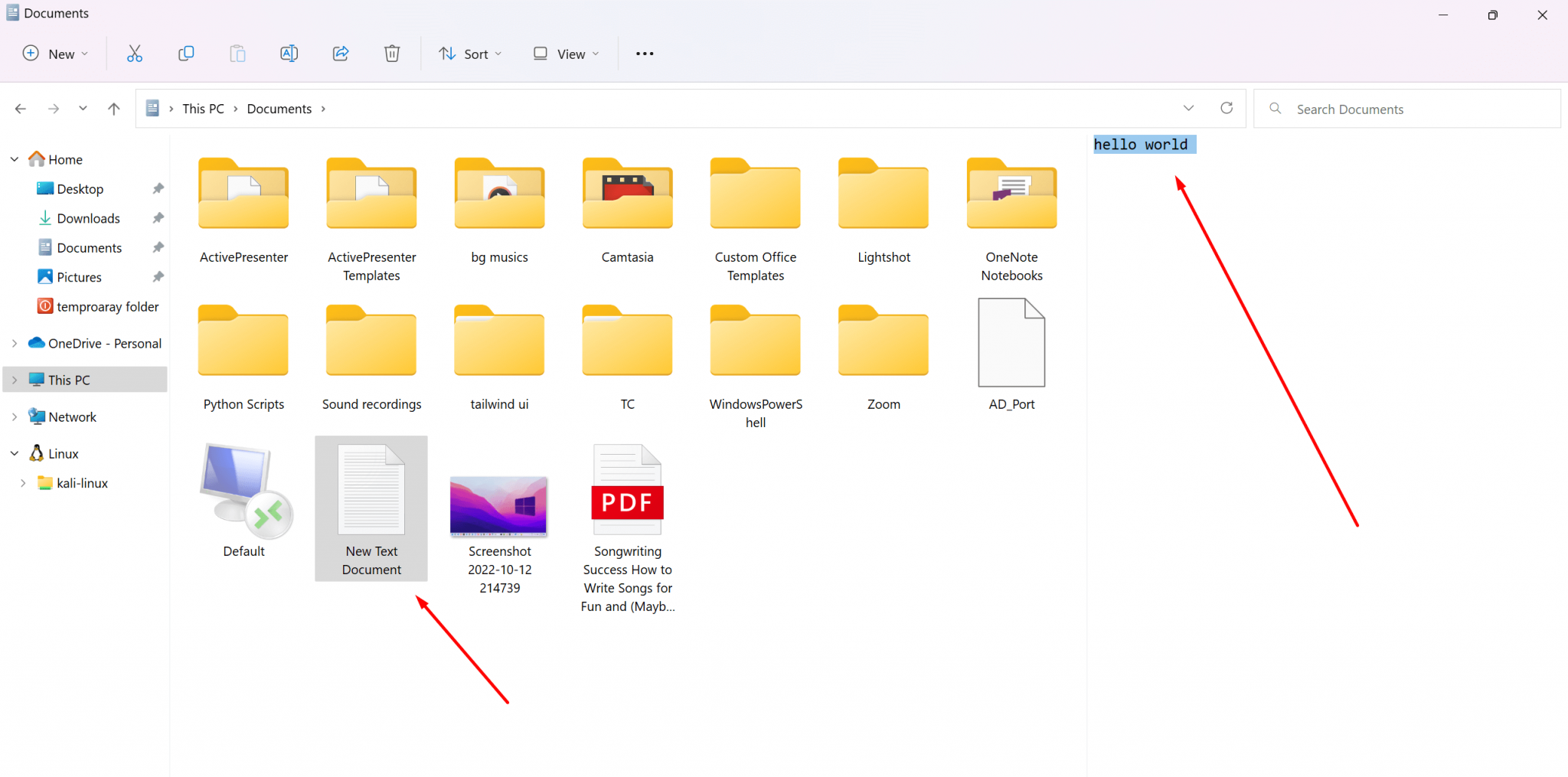
Task: Click Documents in the breadcrumb path
Action: pyautogui.click(x=279, y=109)
